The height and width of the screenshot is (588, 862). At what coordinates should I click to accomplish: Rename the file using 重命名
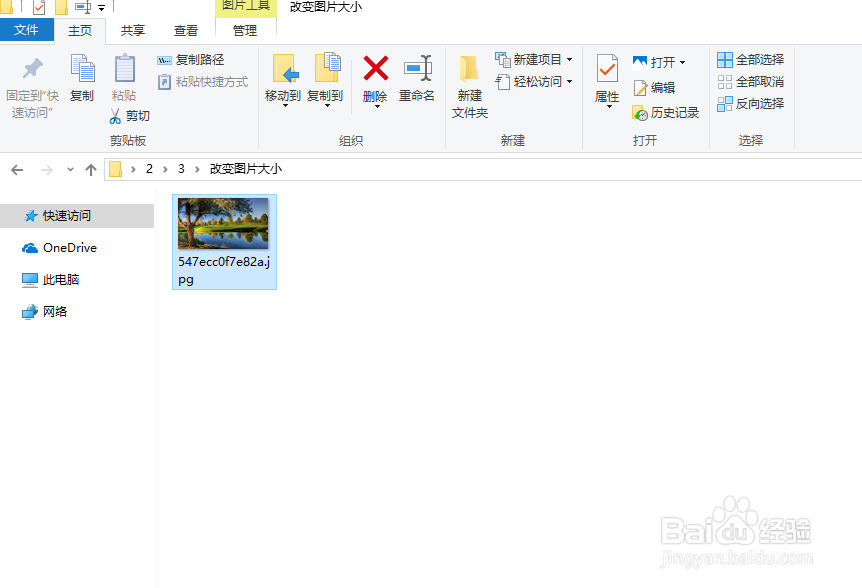click(417, 79)
